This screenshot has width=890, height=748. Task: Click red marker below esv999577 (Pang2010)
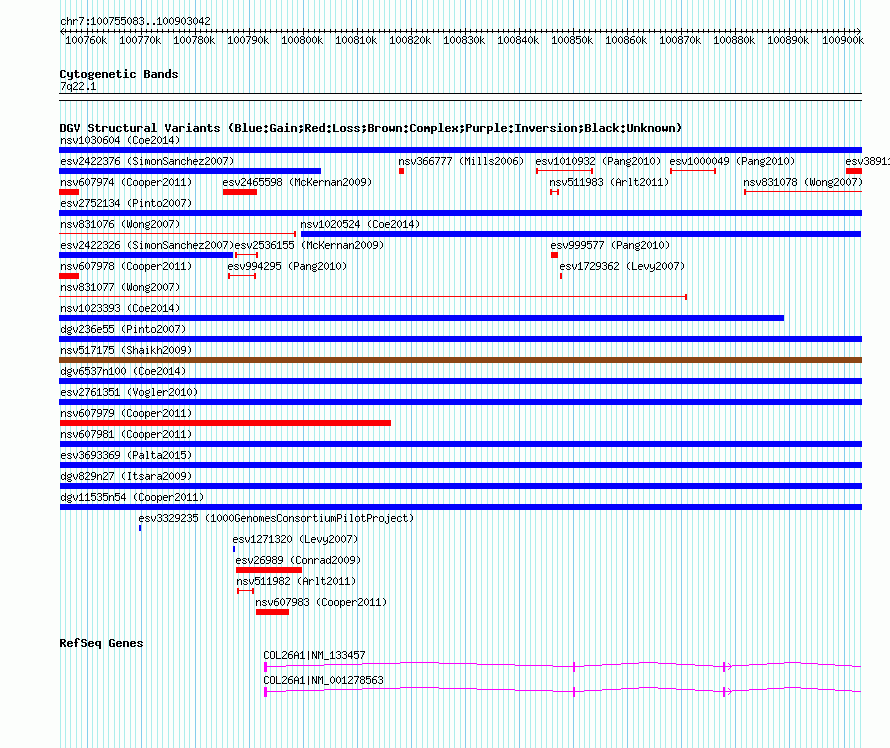pyautogui.click(x=554, y=255)
